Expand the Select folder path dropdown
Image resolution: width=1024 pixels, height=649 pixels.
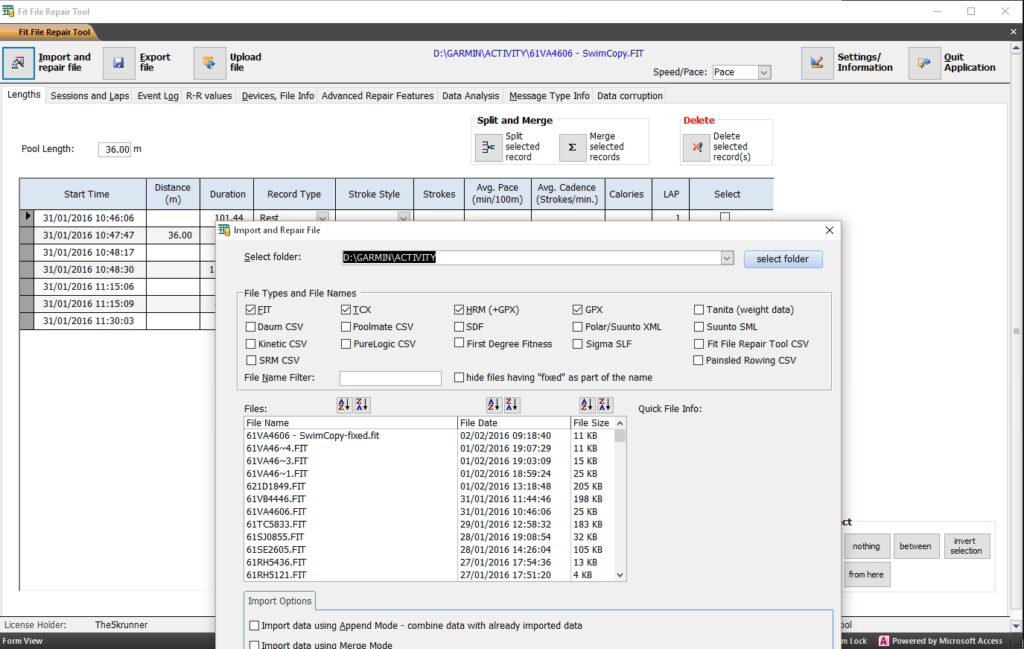(727, 258)
